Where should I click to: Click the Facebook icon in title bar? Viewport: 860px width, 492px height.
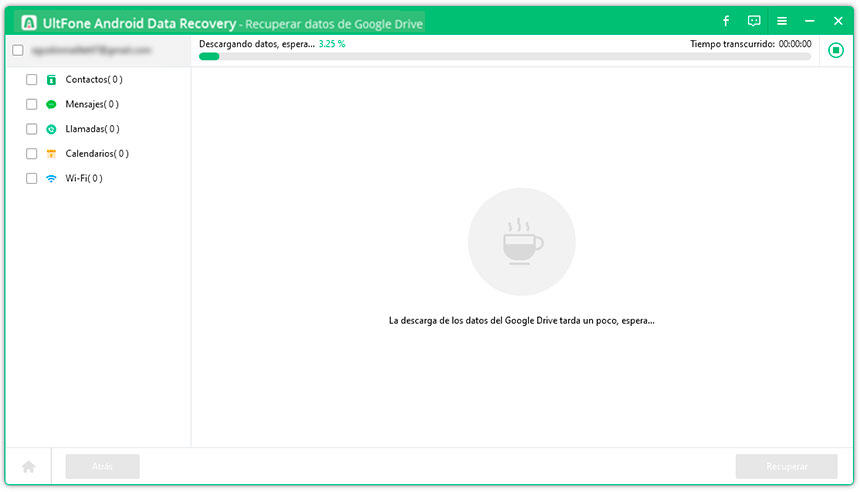click(726, 21)
